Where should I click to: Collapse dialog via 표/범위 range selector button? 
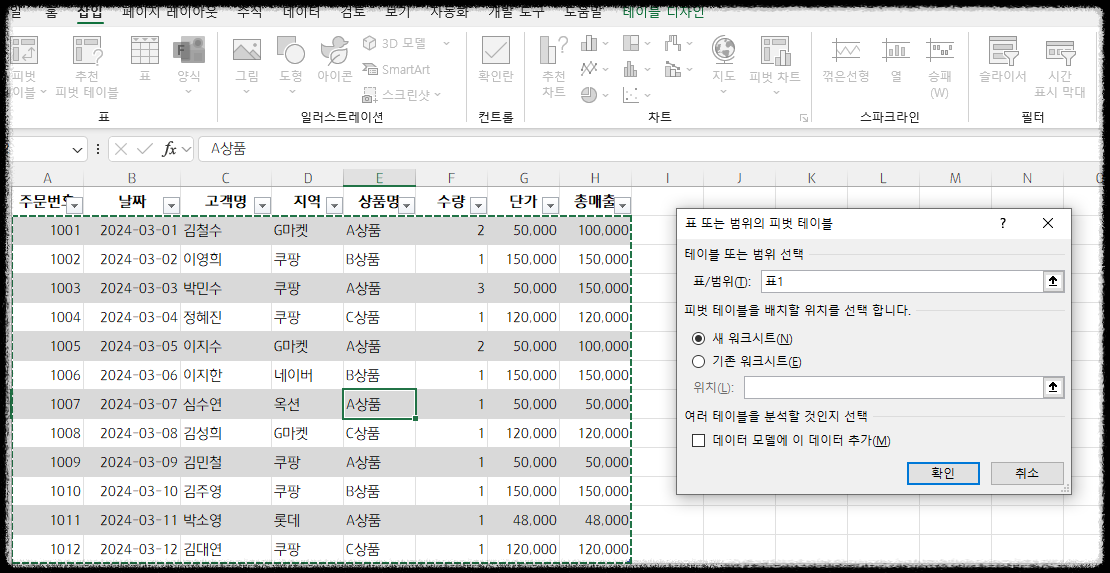pos(1053,281)
